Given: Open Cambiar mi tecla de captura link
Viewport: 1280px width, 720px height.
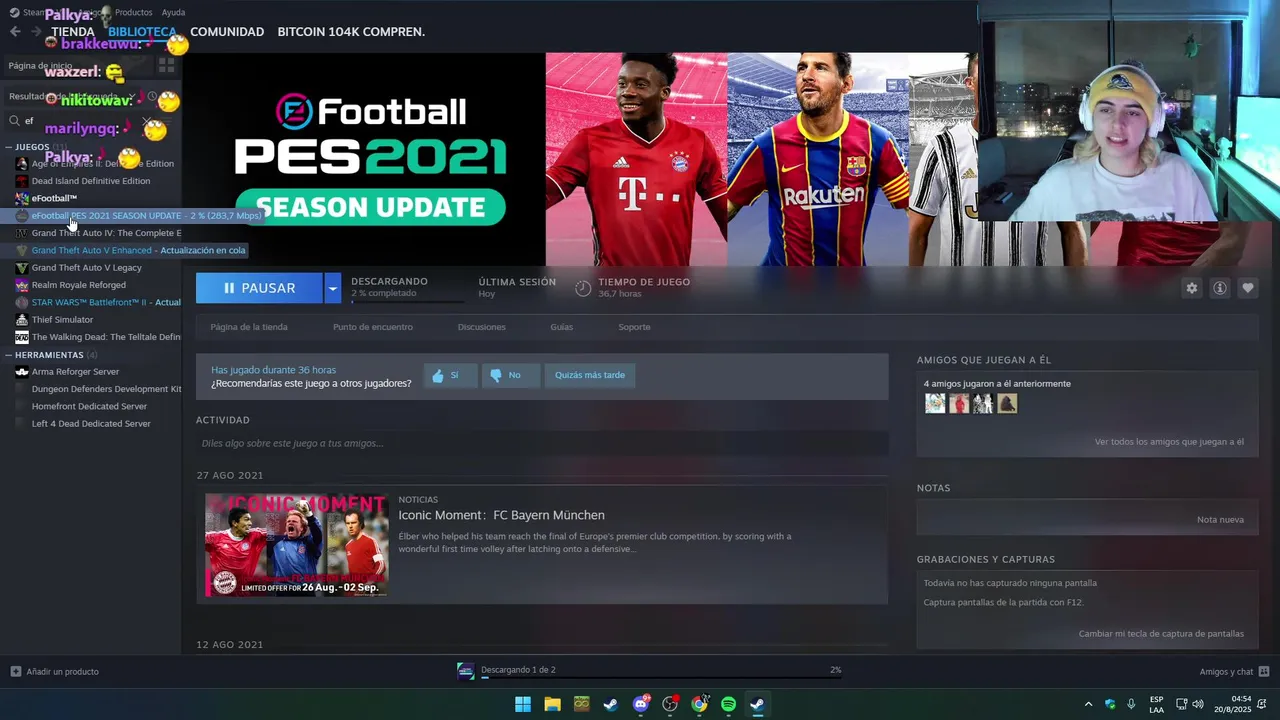Looking at the screenshot, I should 1161,634.
